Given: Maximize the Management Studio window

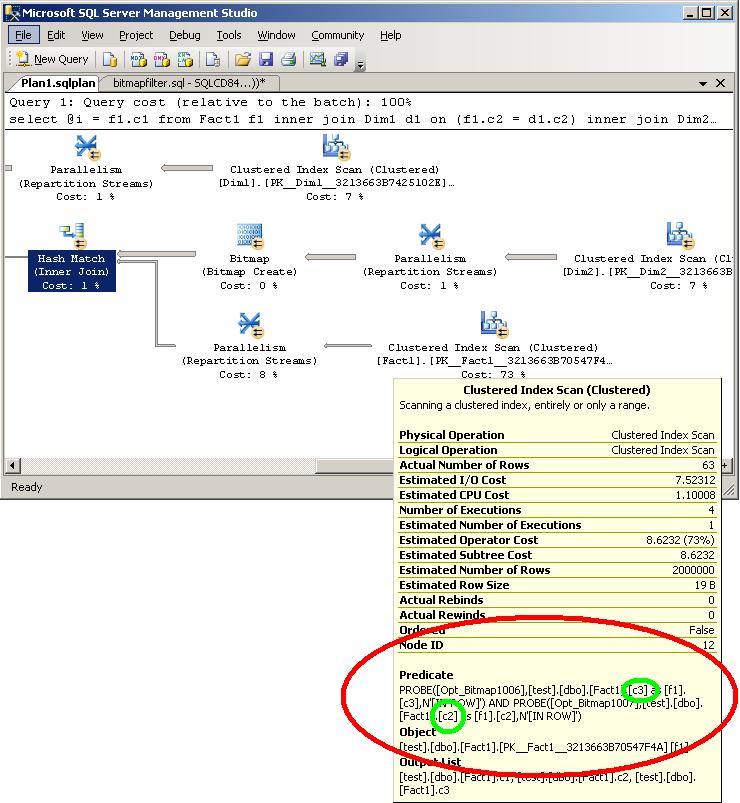Looking at the screenshot, I should click(707, 13).
